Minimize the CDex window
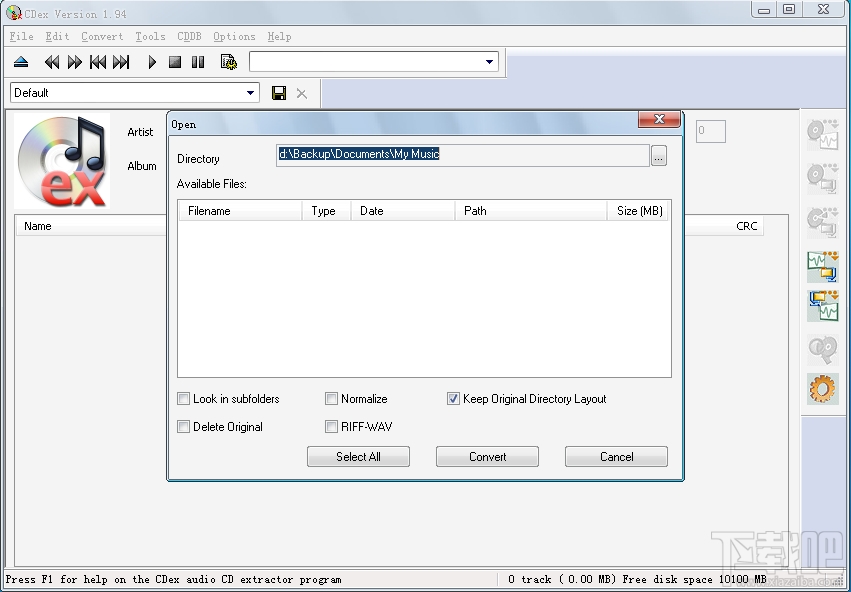 point(764,9)
